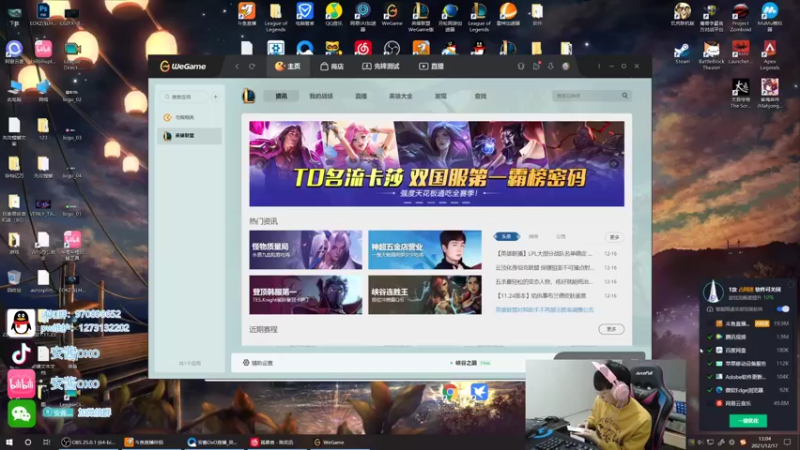Image resolution: width=800 pixels, height=450 pixels.
Task: Open the Google Chrome icon below the WeGame window
Action: [449, 393]
